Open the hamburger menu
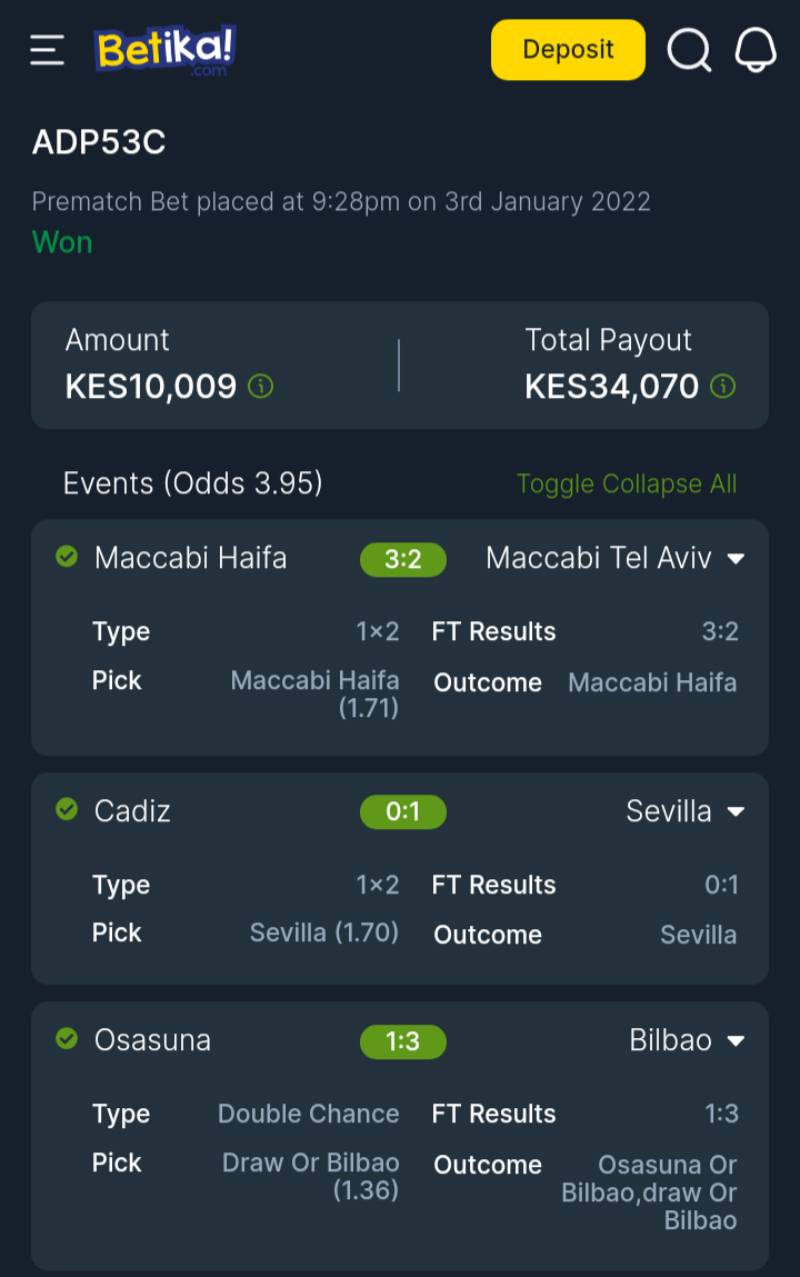 (x=47, y=50)
